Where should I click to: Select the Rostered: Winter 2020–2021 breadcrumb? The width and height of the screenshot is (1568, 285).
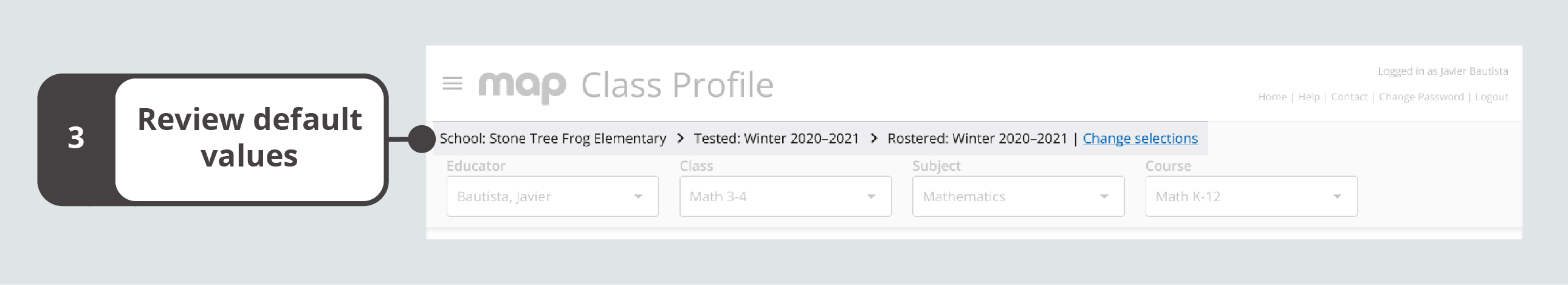point(977,139)
